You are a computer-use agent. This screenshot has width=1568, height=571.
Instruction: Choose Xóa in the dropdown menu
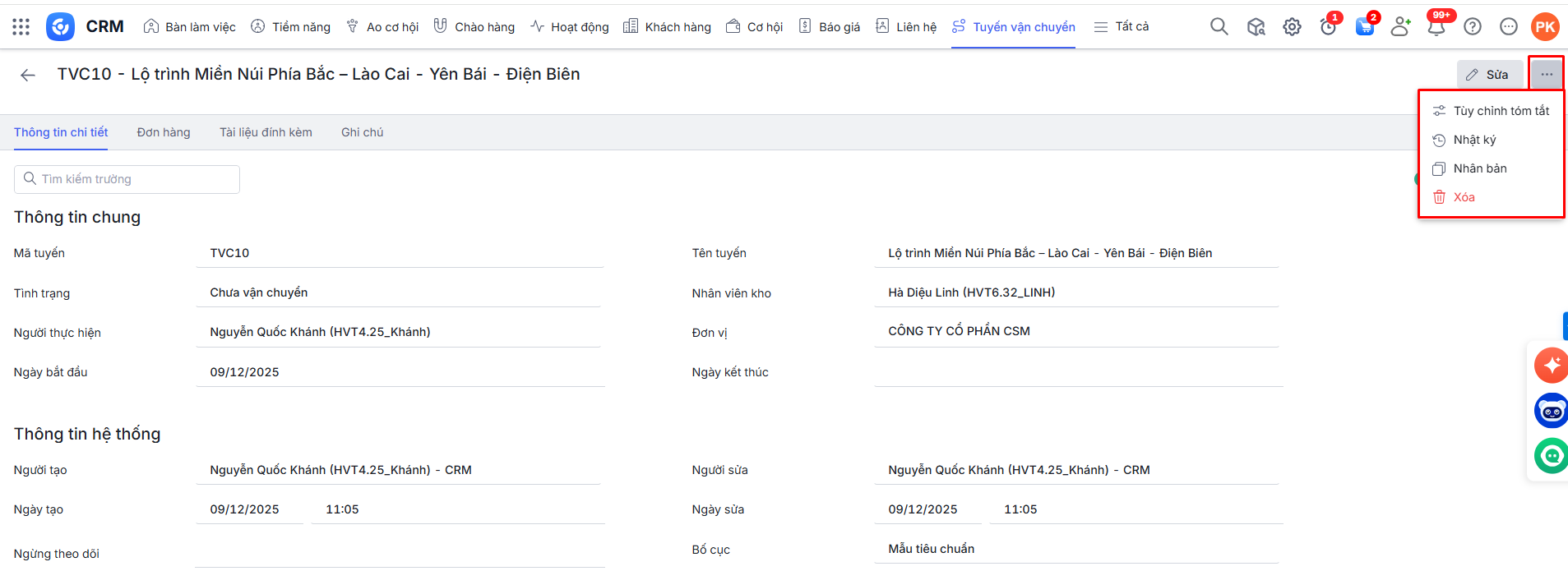pos(1464,197)
